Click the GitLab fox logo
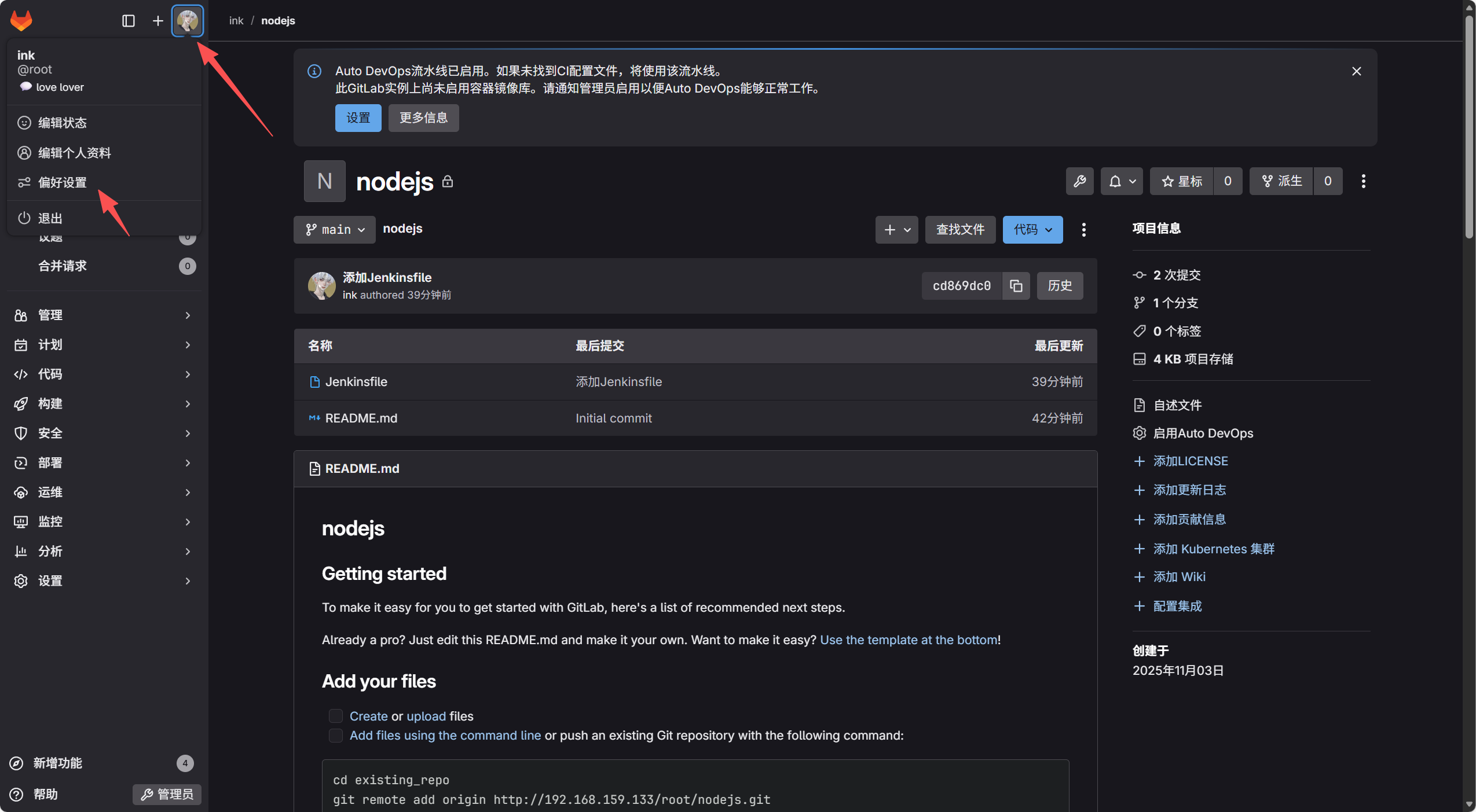Screen dimensions: 1476x812 21,21
